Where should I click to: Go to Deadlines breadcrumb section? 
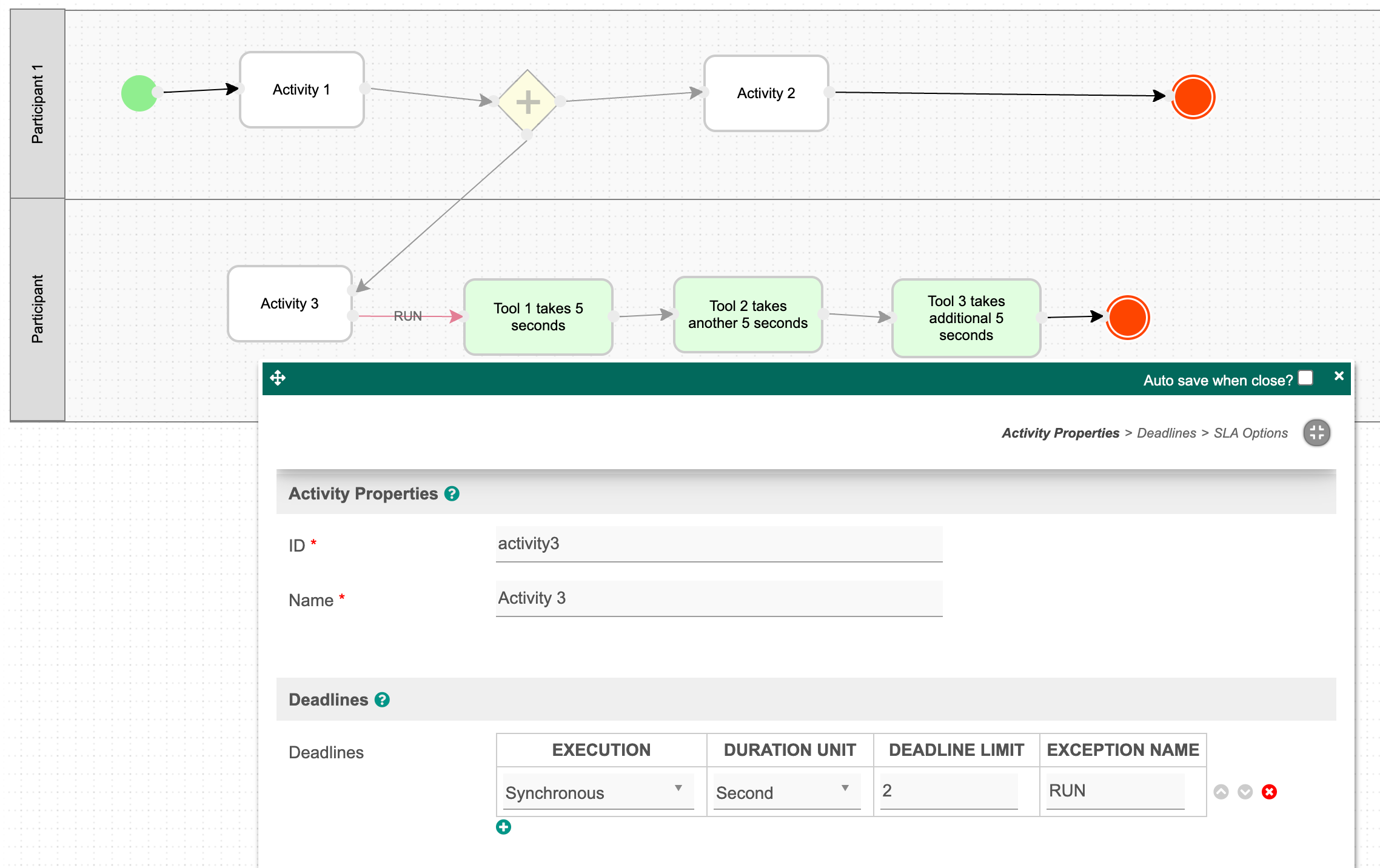[x=1166, y=433]
